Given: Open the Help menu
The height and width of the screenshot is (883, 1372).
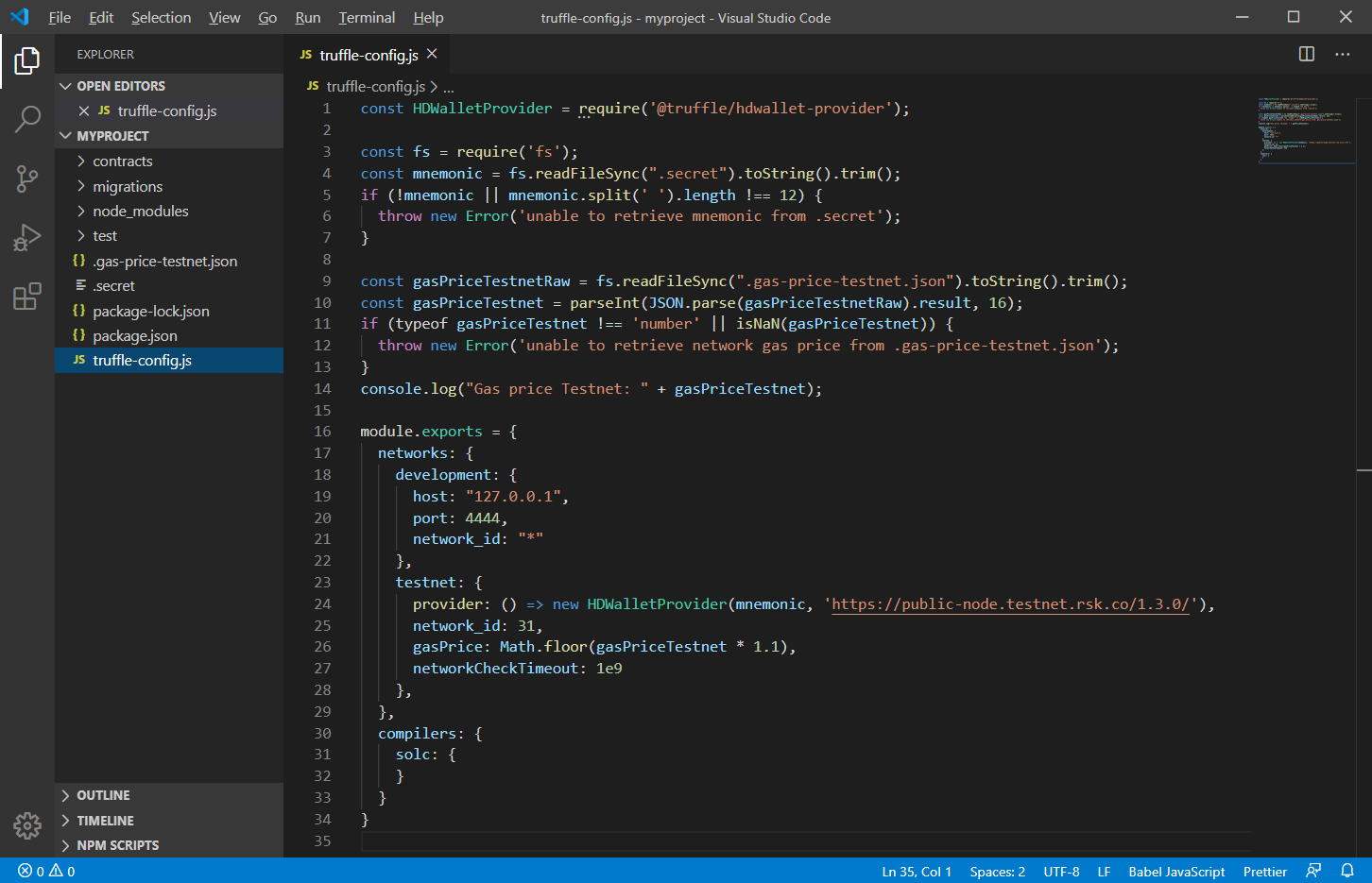Looking at the screenshot, I should coord(428,17).
